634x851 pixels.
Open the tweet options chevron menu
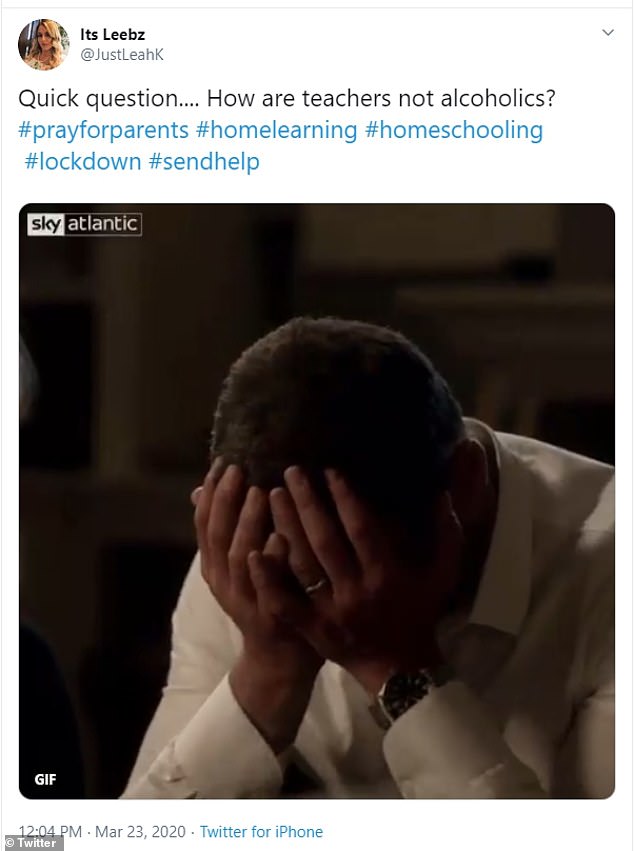pos(608,33)
